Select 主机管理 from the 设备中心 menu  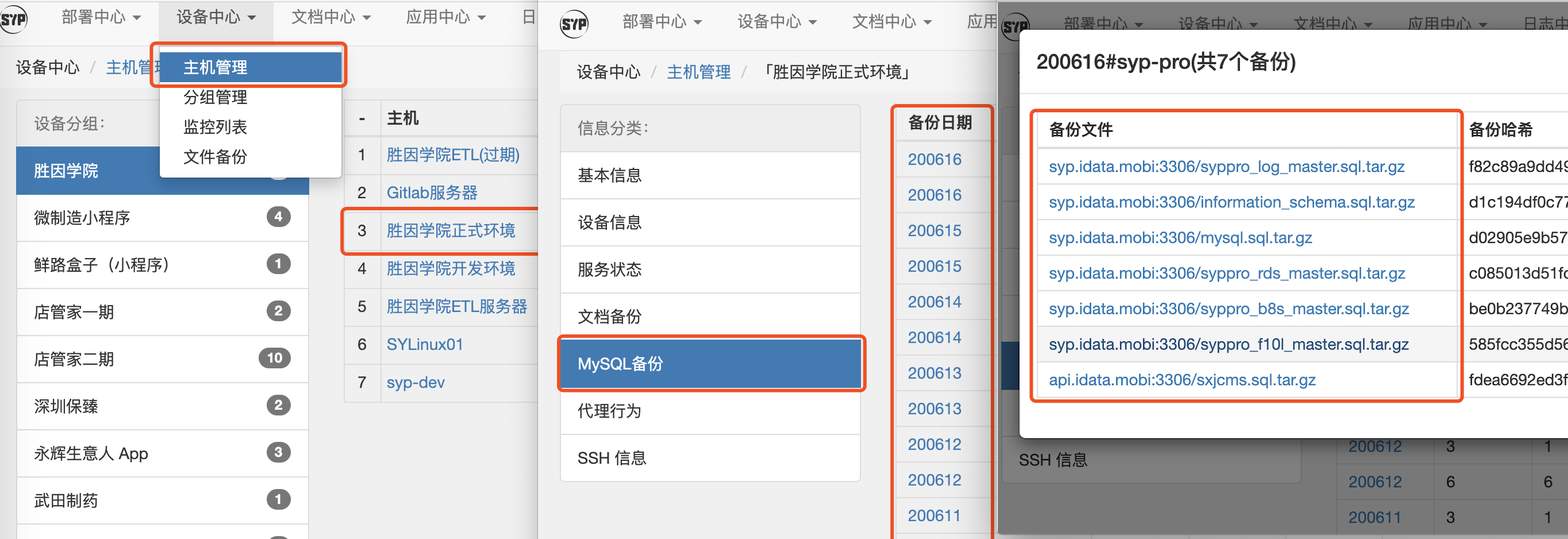point(250,67)
